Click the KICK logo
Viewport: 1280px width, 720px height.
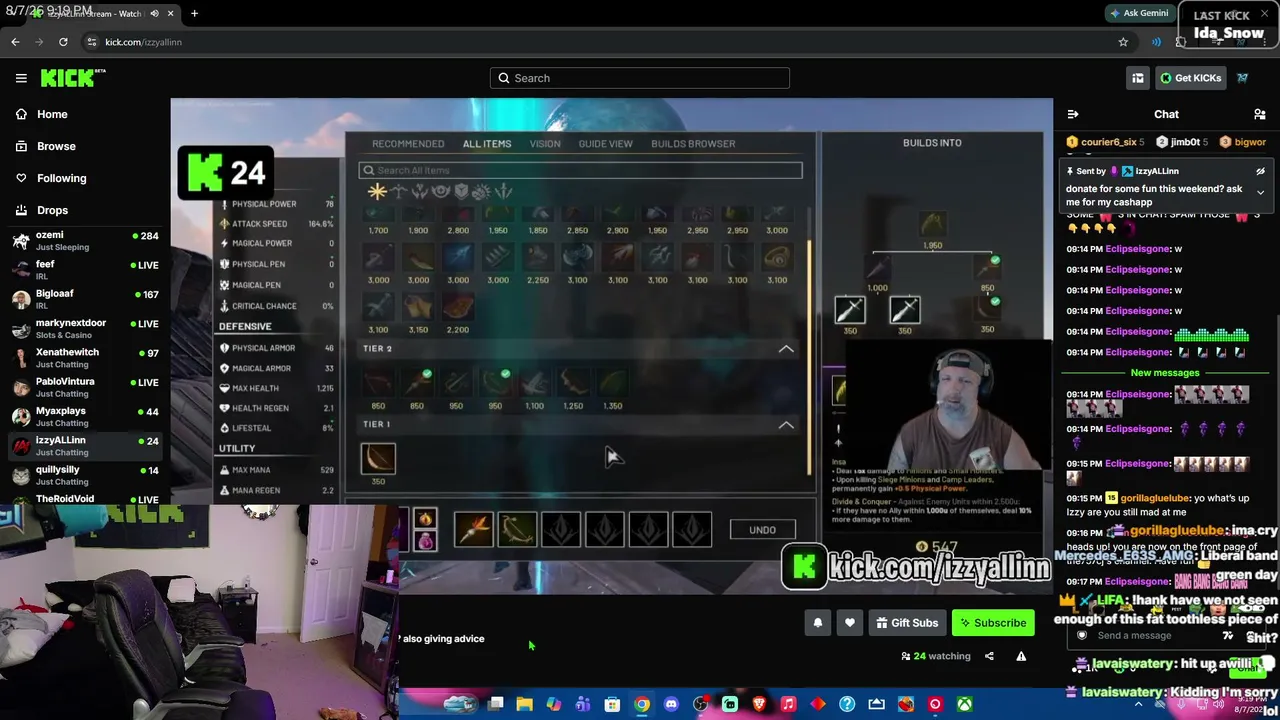tap(73, 78)
